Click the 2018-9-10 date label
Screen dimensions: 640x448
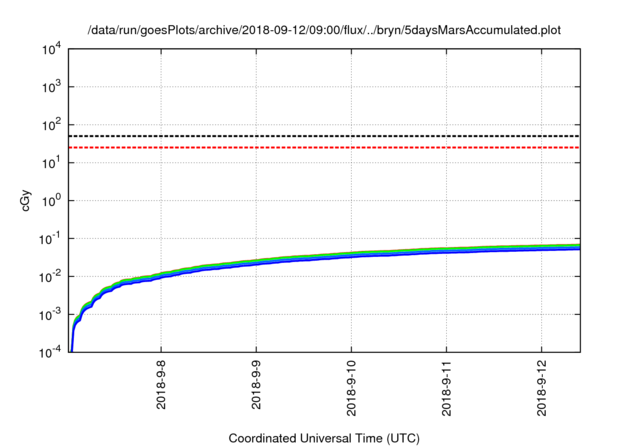coord(351,388)
